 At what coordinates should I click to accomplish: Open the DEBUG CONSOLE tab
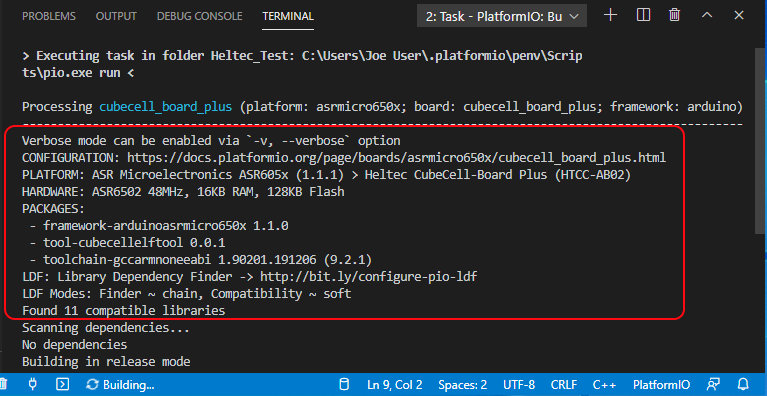click(x=200, y=16)
